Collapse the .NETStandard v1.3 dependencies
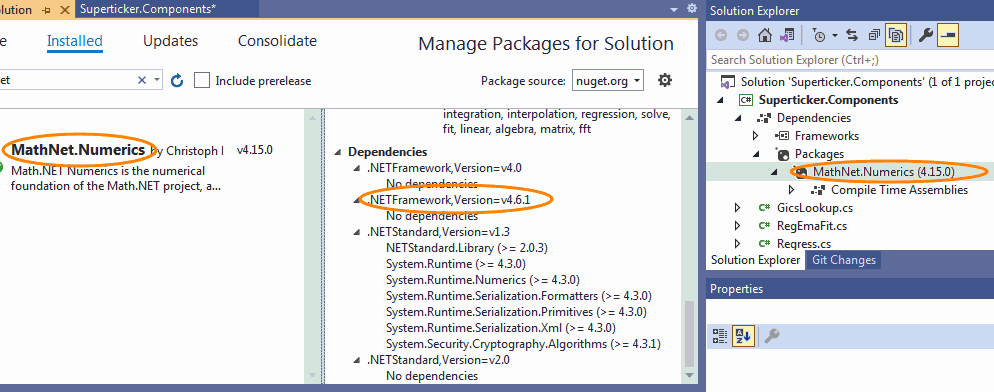The width and height of the screenshot is (994, 392). click(x=356, y=232)
